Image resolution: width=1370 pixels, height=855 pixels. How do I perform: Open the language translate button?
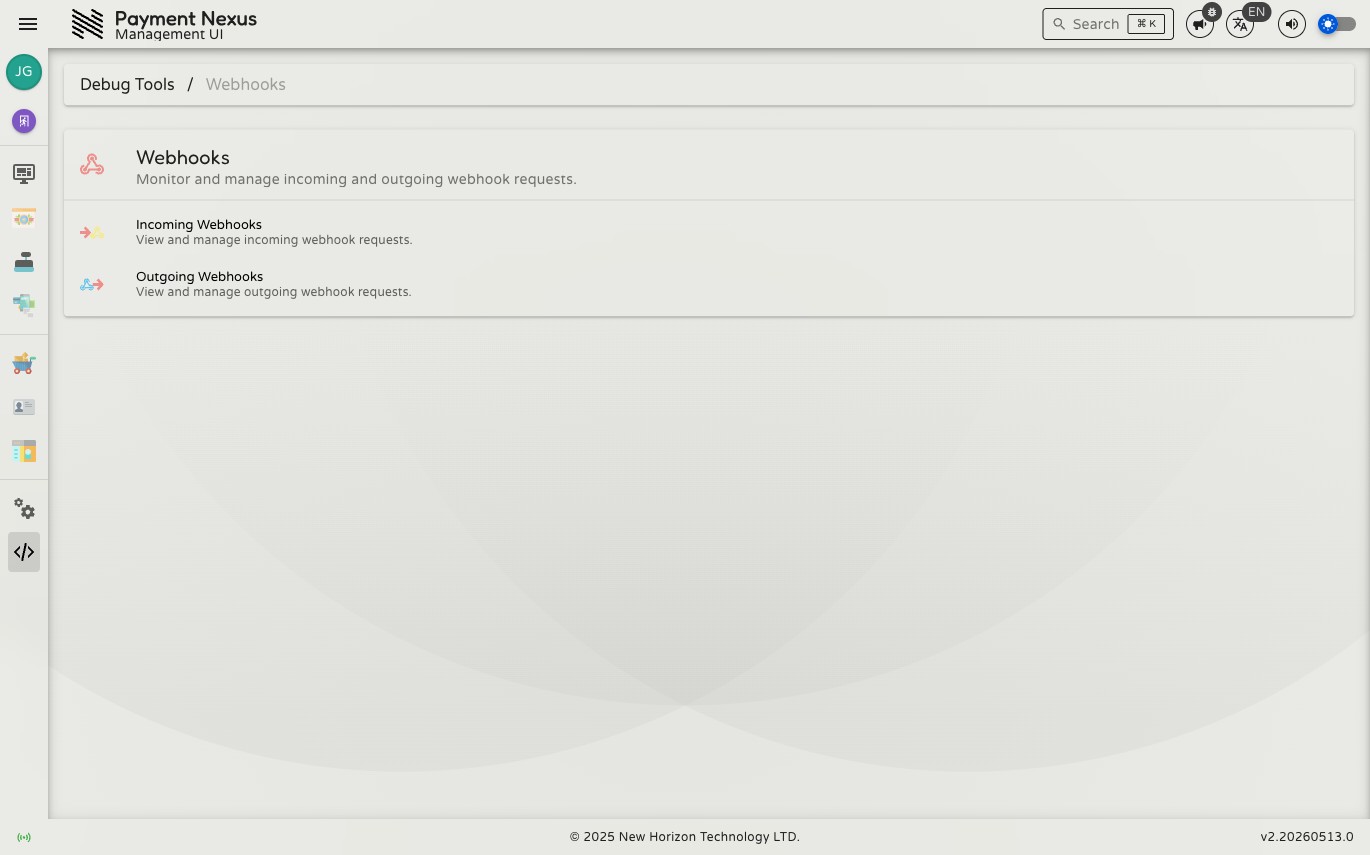1240,24
